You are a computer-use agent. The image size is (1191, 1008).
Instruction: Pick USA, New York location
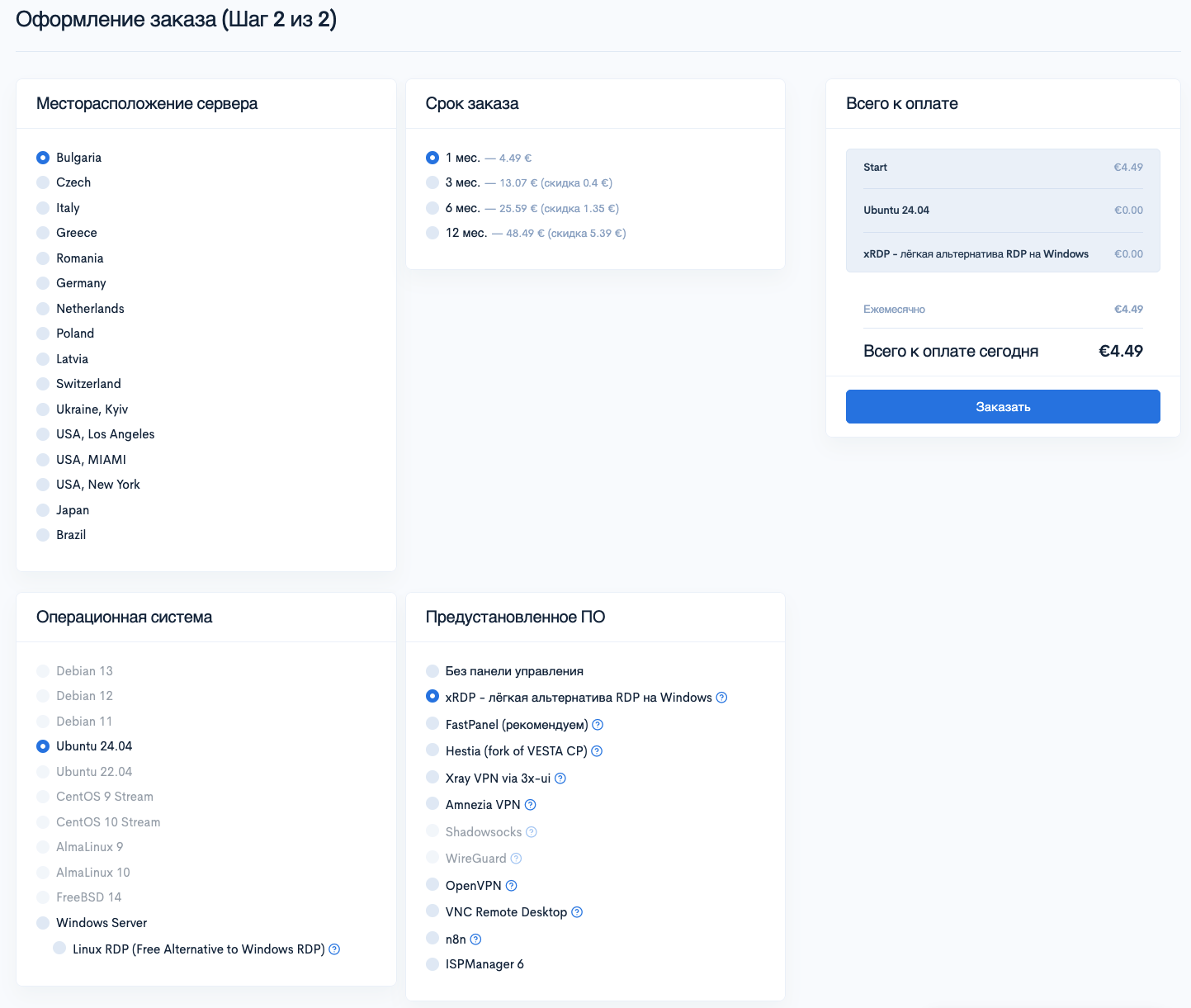coord(43,485)
